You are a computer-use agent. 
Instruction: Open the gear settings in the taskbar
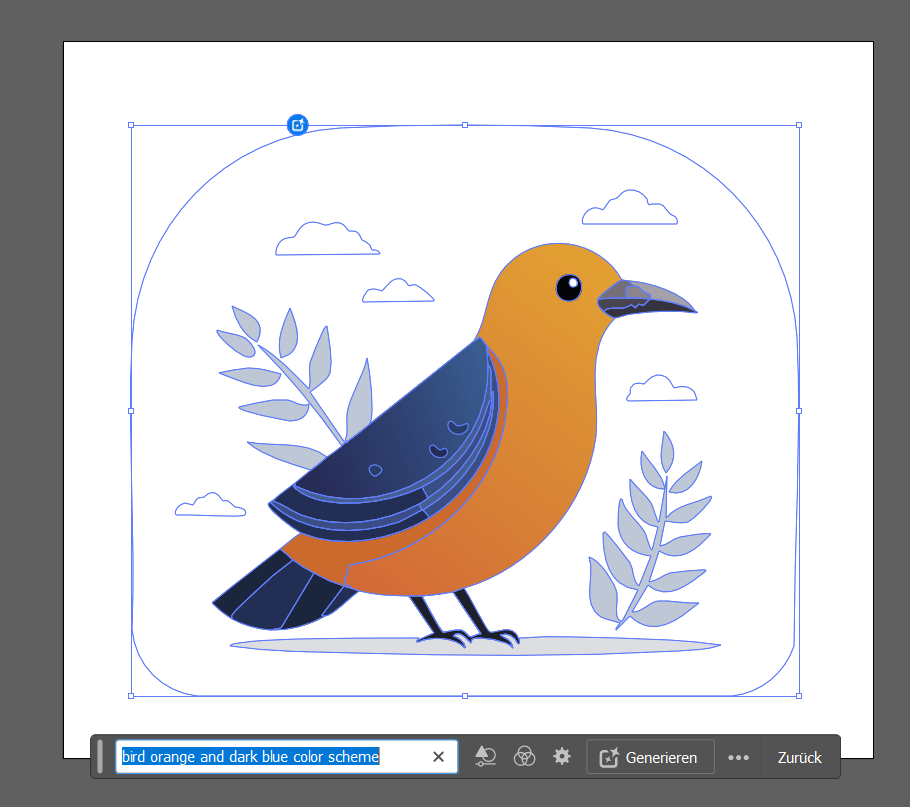tap(562, 757)
